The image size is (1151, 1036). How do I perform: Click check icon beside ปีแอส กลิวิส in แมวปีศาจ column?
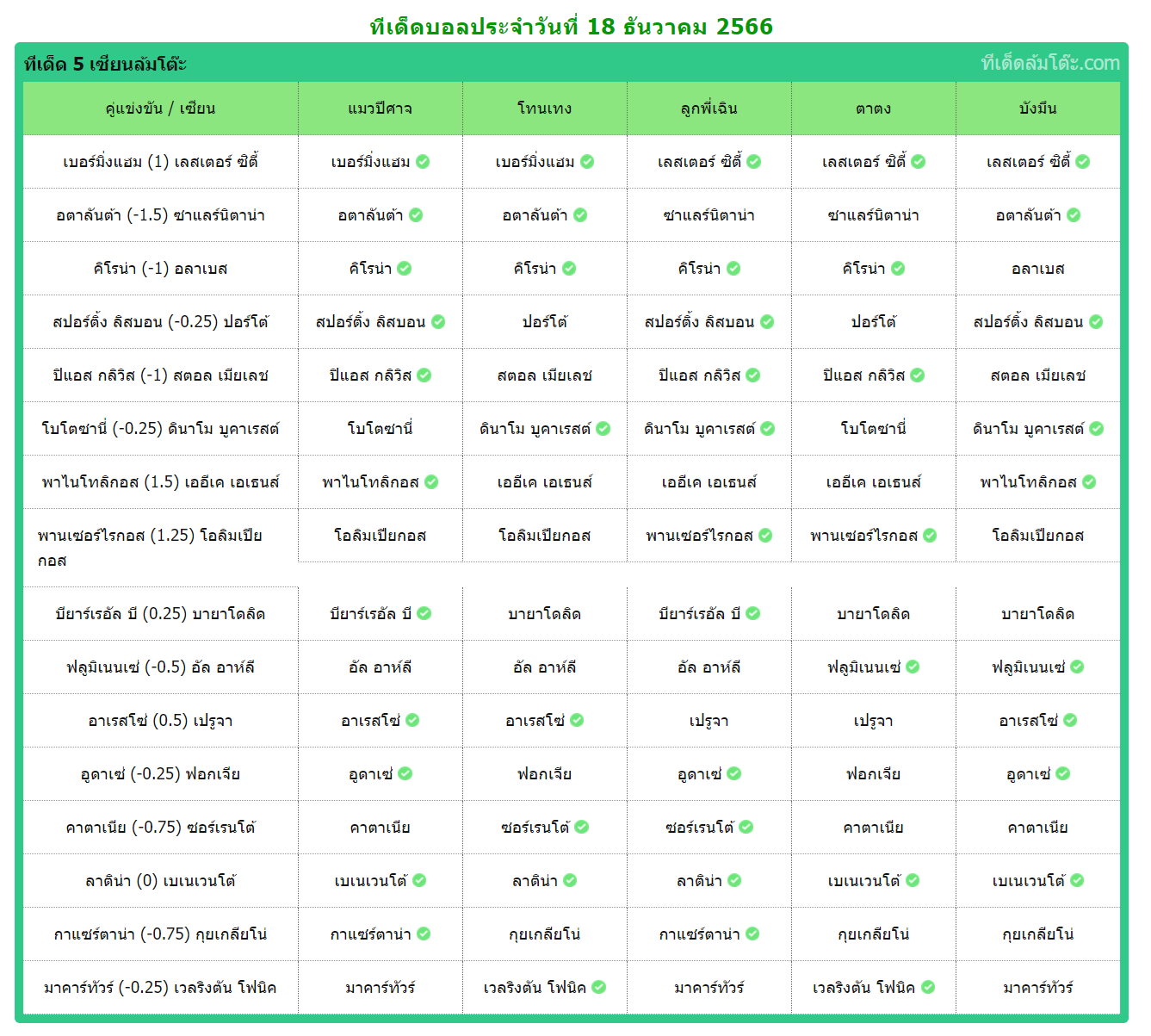(424, 375)
